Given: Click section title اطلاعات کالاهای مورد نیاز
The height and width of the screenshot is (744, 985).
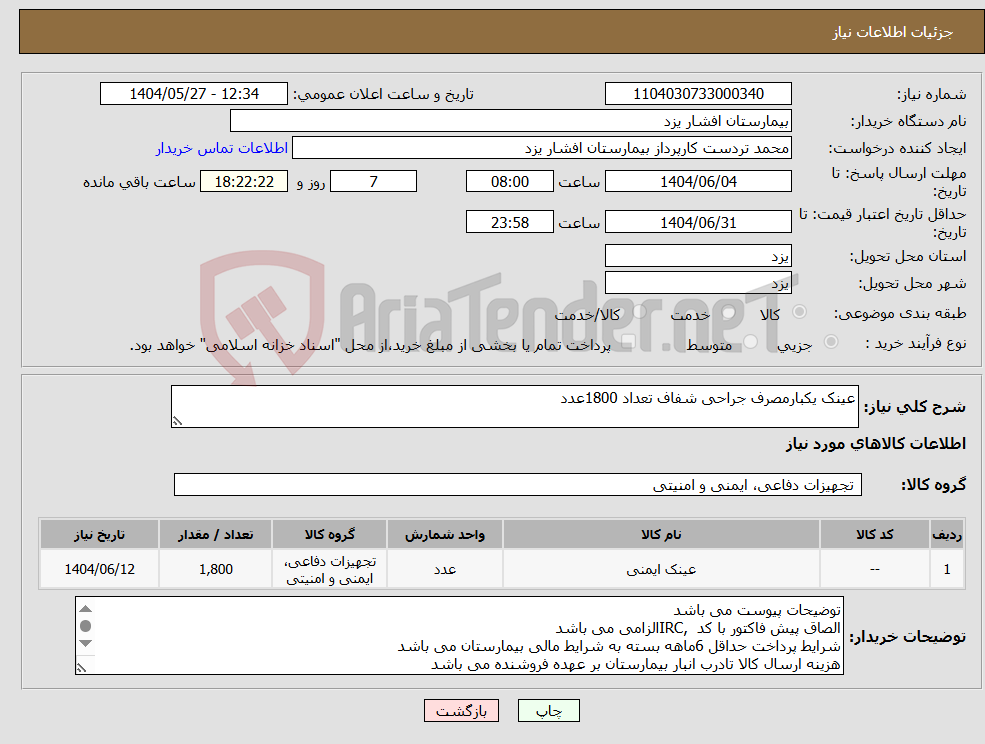Looking at the screenshot, I should pyautogui.click(x=876, y=444).
